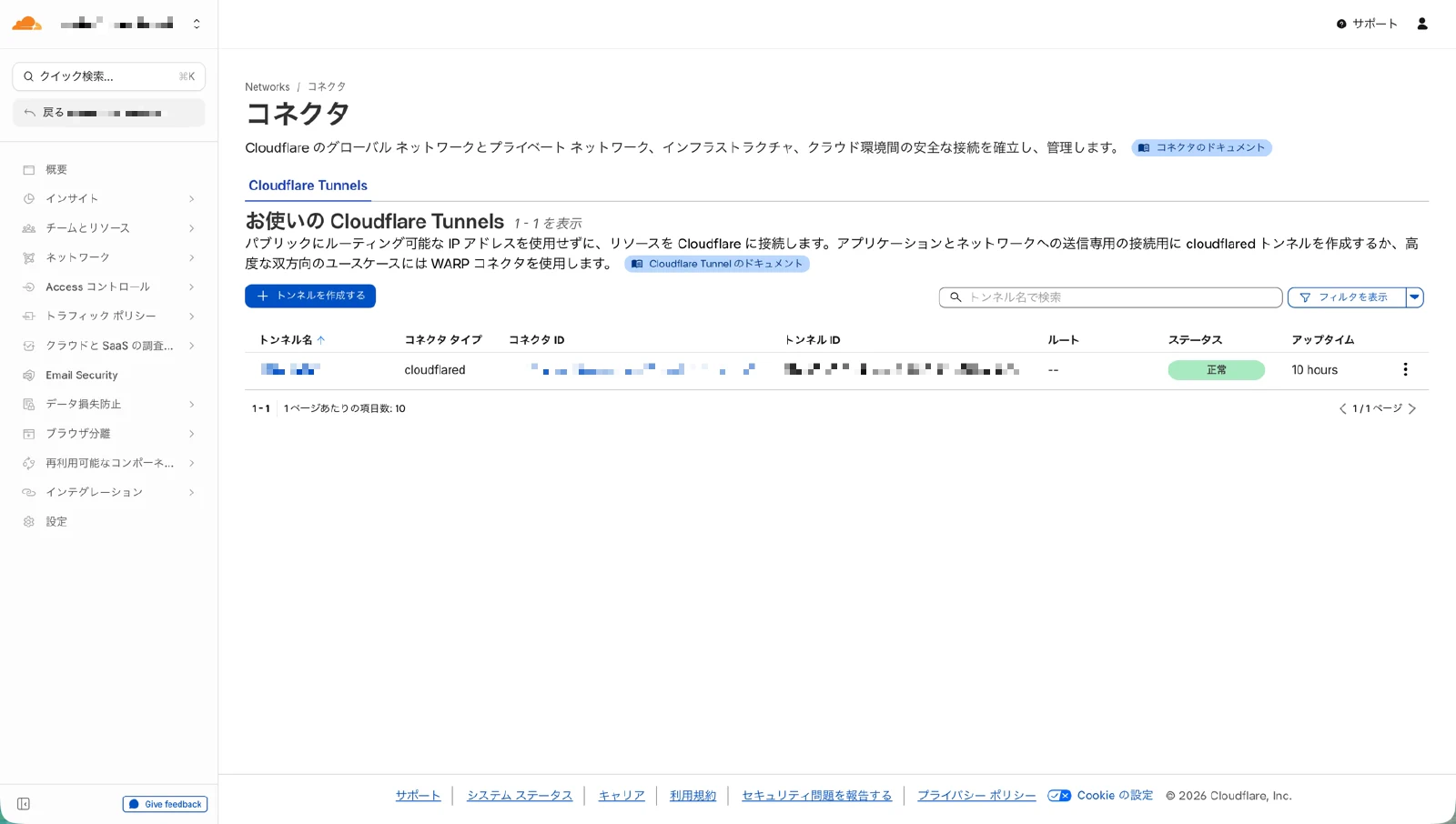1456x824 pixels.
Task: Click the トンネルを作成する button
Action: point(309,296)
